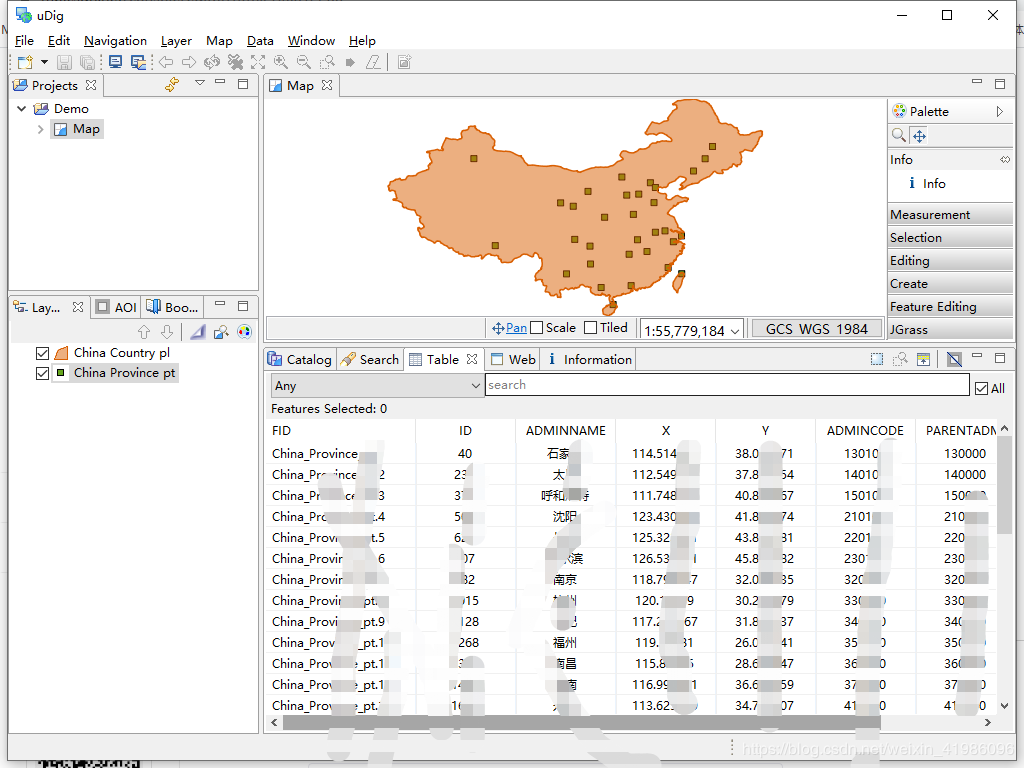Collapse the Demo project node

22,108
